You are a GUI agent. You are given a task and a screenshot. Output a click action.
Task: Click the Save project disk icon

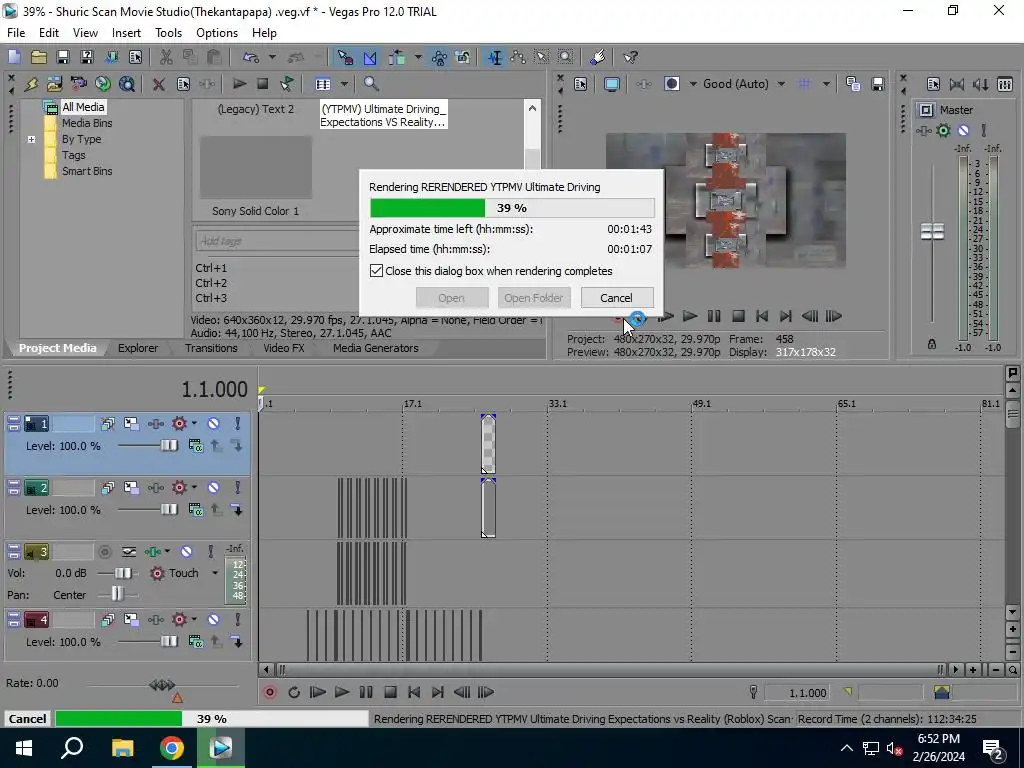tap(63, 57)
